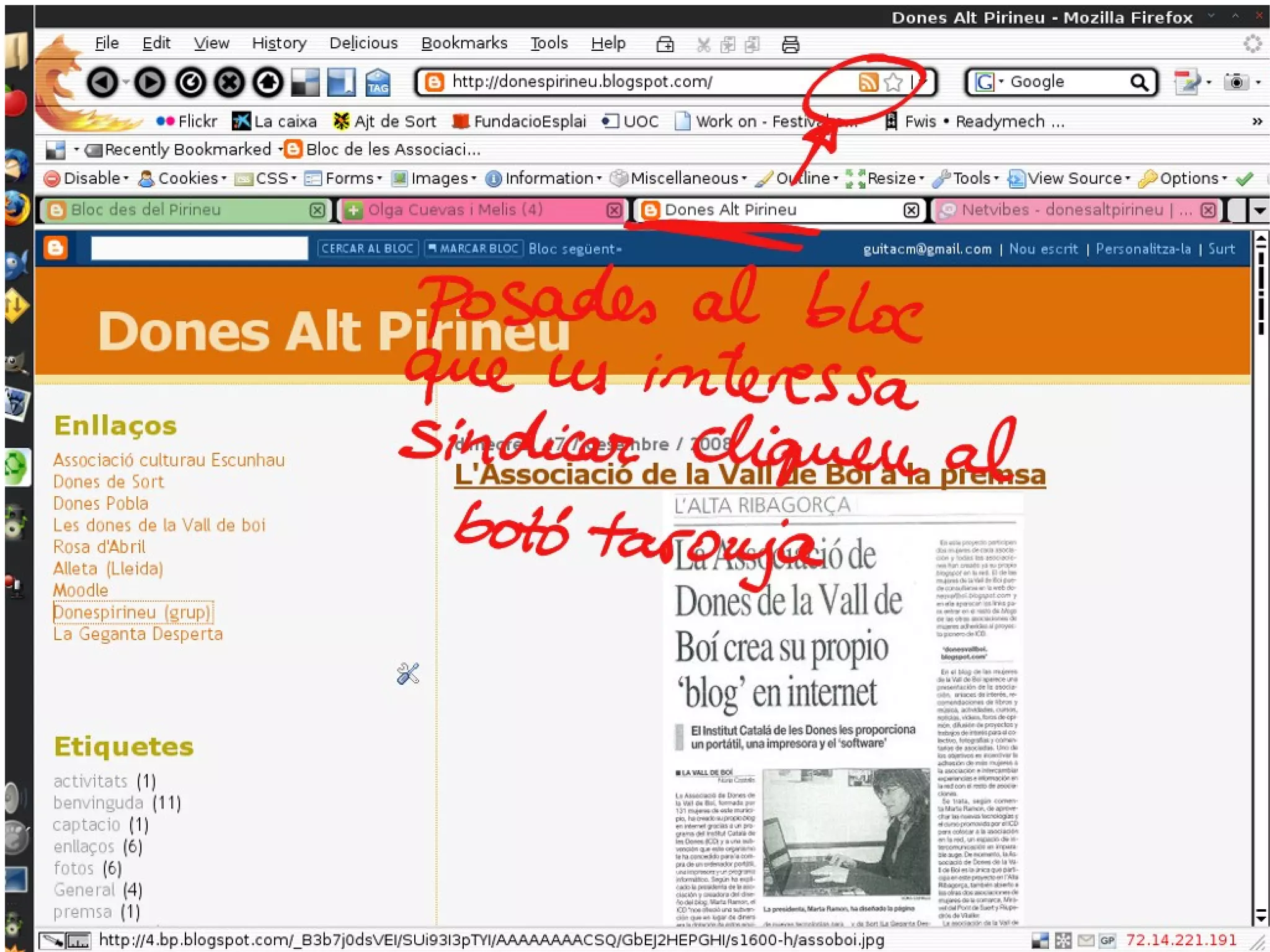Screen dimensions: 1270x952
Task: Click the Delicious TAG icon
Action: tap(378, 82)
